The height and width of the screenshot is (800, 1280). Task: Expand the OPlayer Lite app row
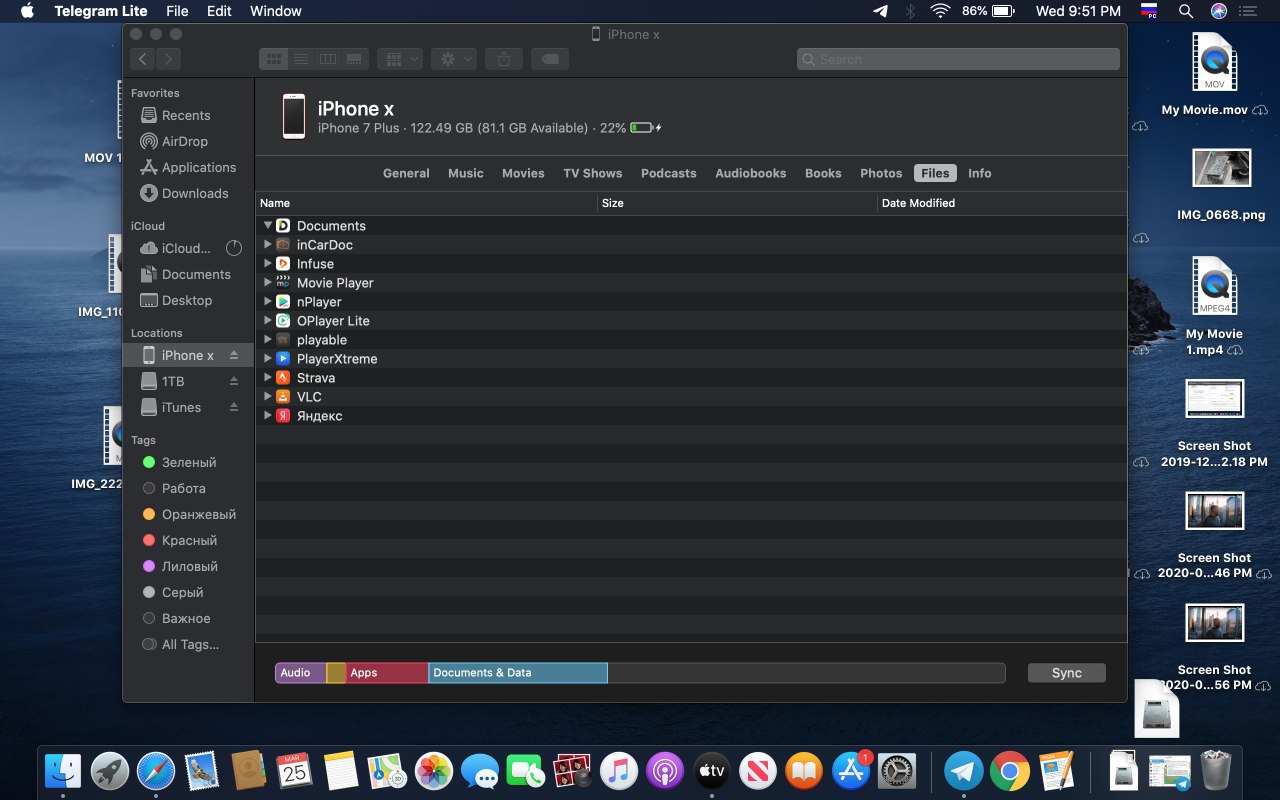268,320
